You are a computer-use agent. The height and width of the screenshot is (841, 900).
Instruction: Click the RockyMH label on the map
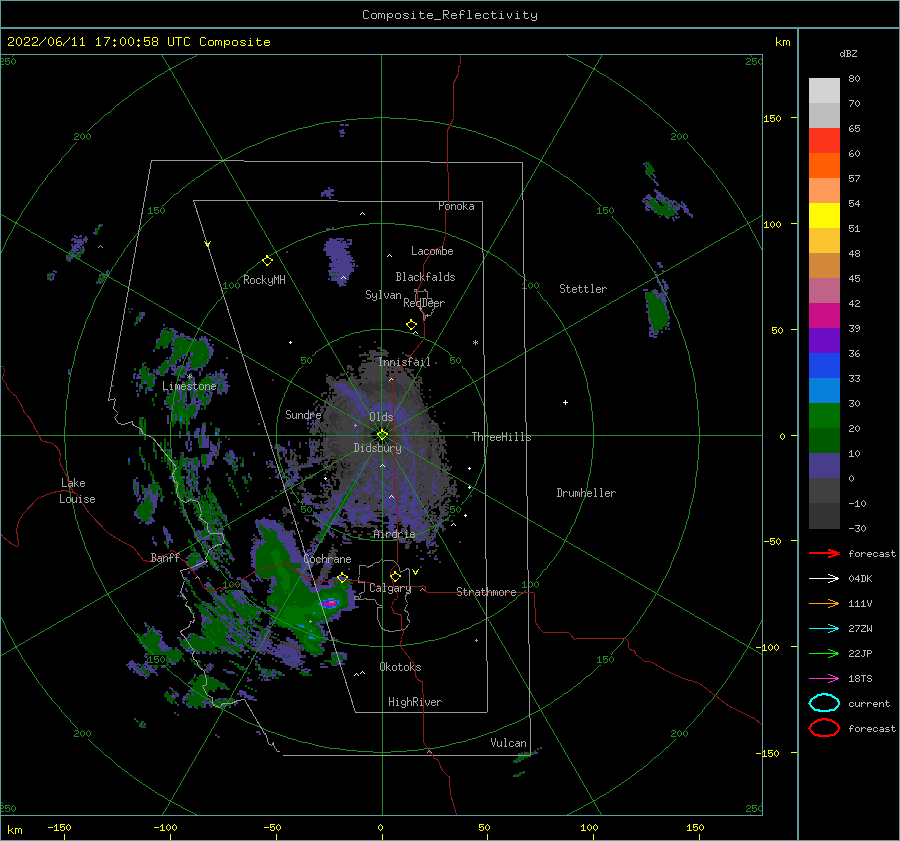264,280
